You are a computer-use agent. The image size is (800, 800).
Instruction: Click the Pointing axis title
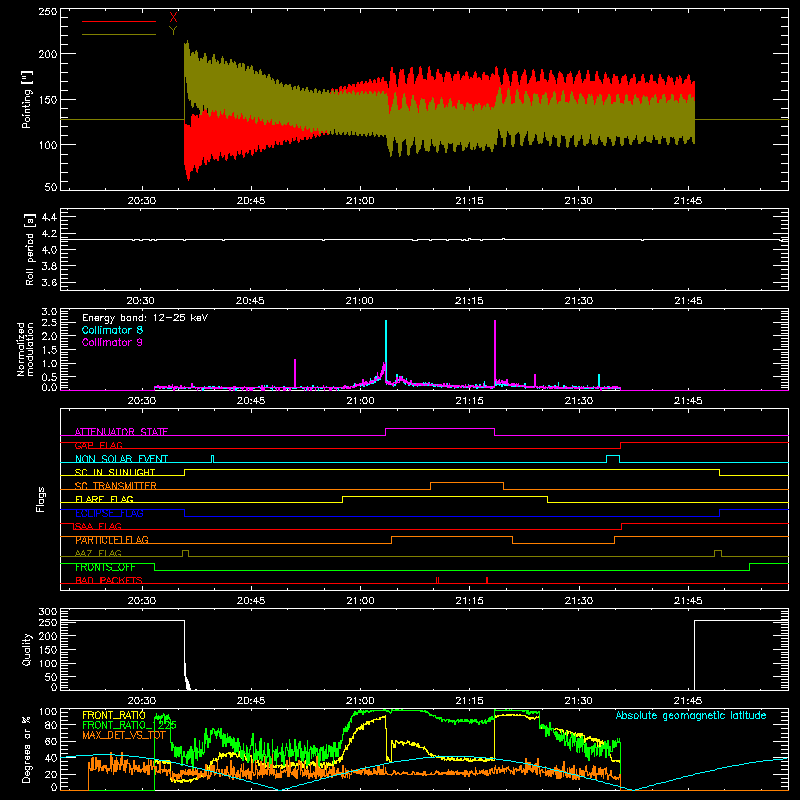[x=27, y=99]
